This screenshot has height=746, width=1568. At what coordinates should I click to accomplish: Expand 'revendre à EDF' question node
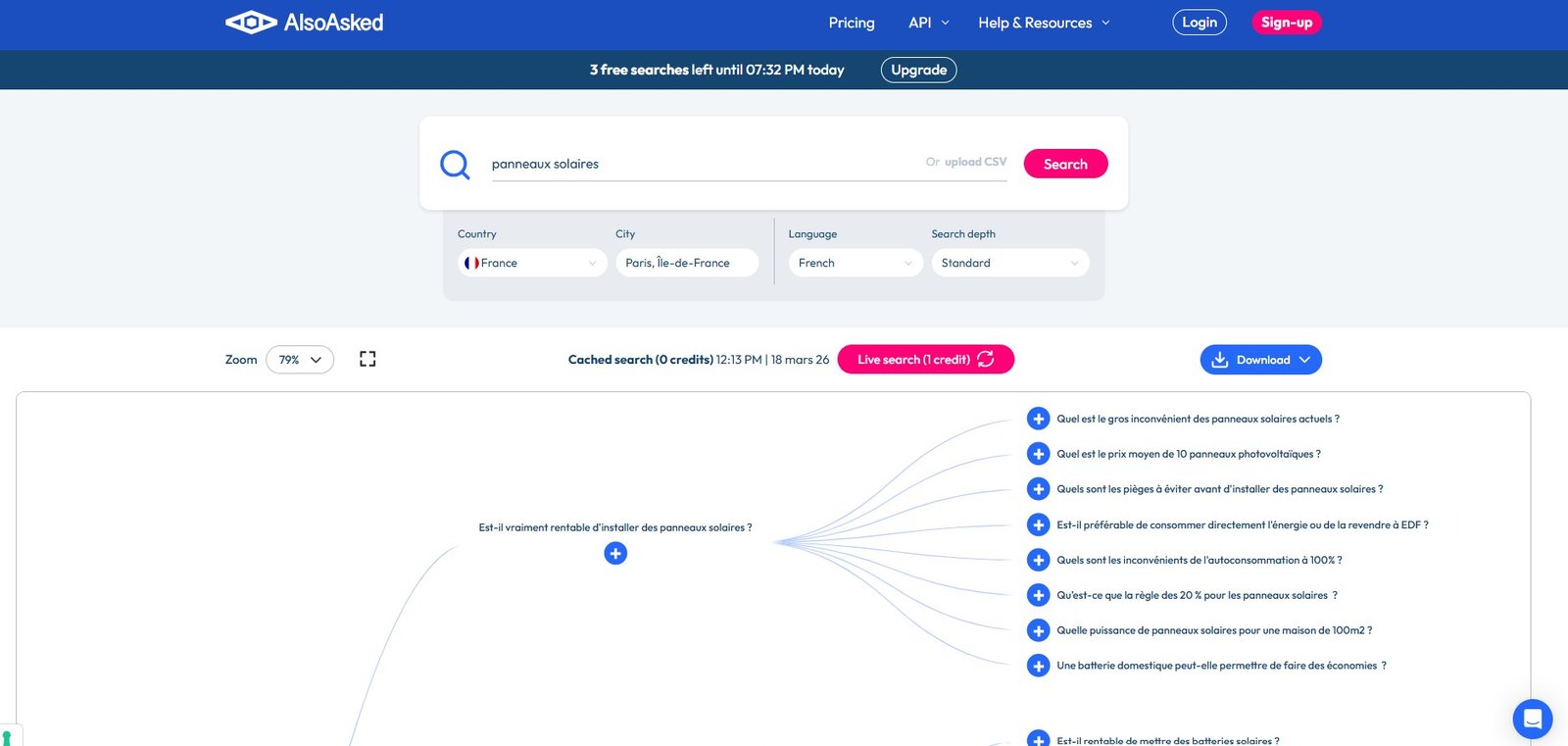pyautogui.click(x=1039, y=524)
